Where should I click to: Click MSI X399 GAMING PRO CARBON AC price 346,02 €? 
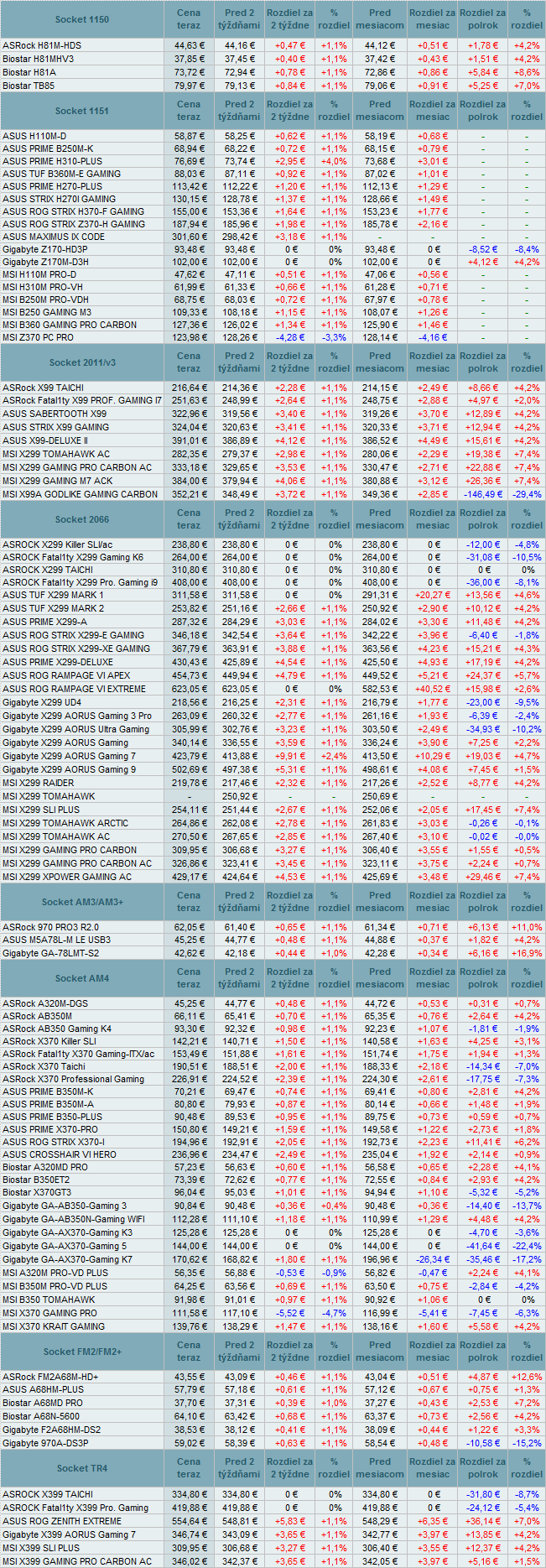tap(189, 1561)
